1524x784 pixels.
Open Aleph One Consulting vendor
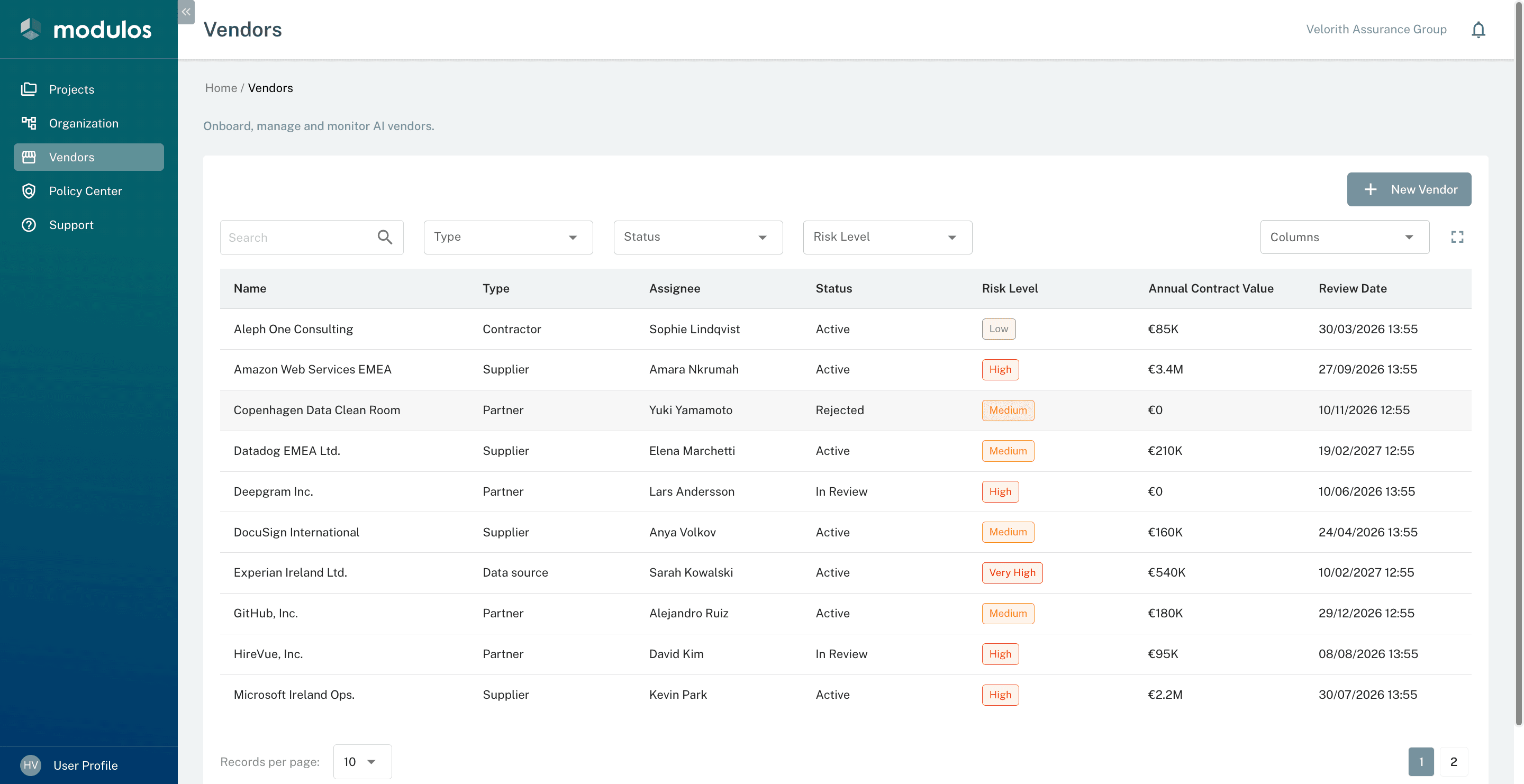pos(293,329)
